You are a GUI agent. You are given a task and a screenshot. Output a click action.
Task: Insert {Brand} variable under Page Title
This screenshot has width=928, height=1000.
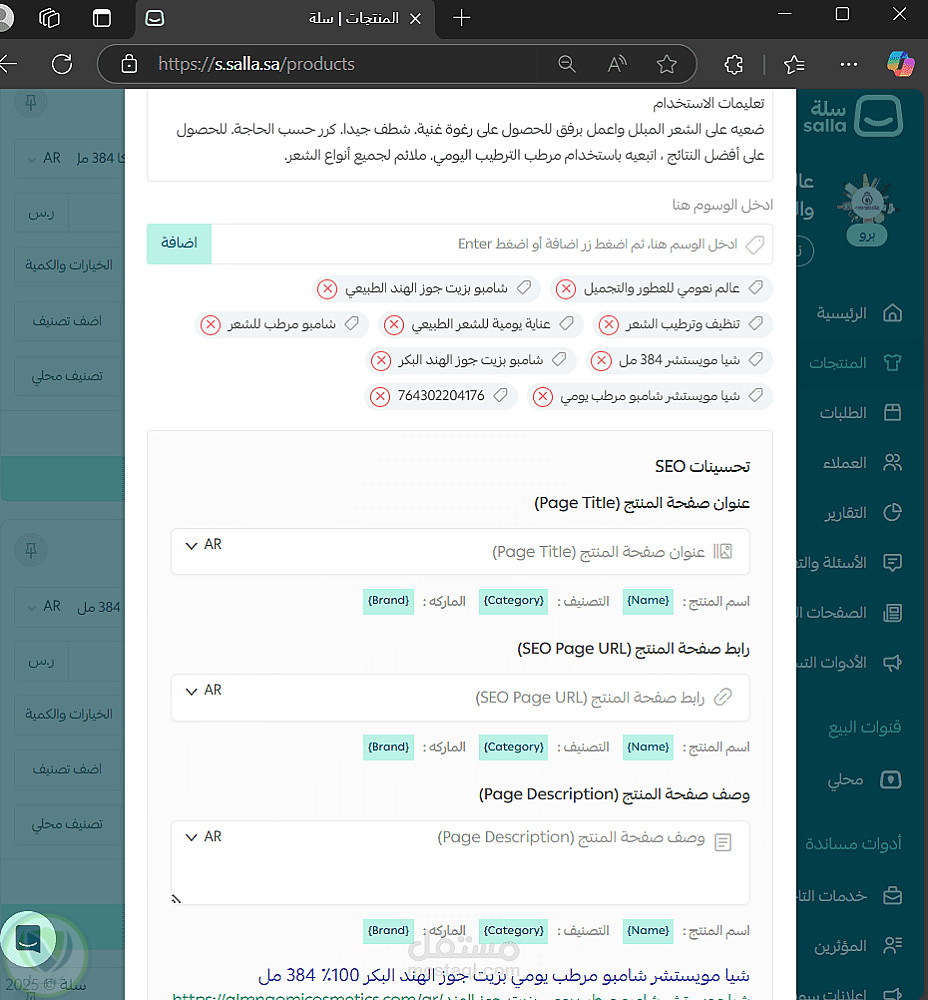tap(388, 601)
